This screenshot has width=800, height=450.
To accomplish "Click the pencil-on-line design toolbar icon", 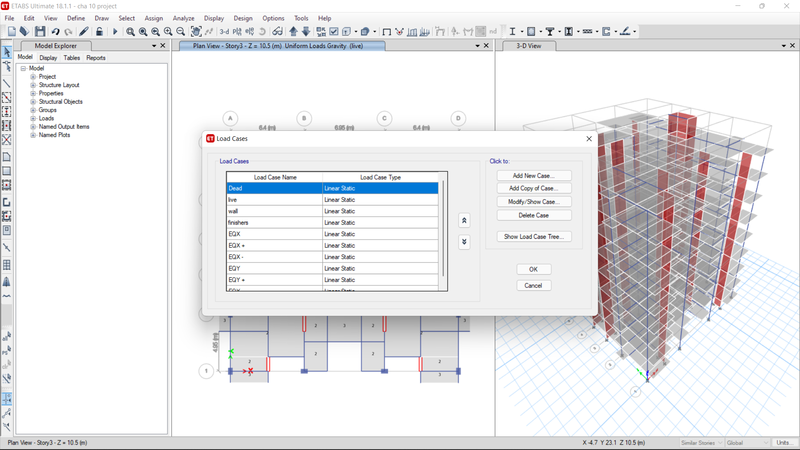I will 624,32.
